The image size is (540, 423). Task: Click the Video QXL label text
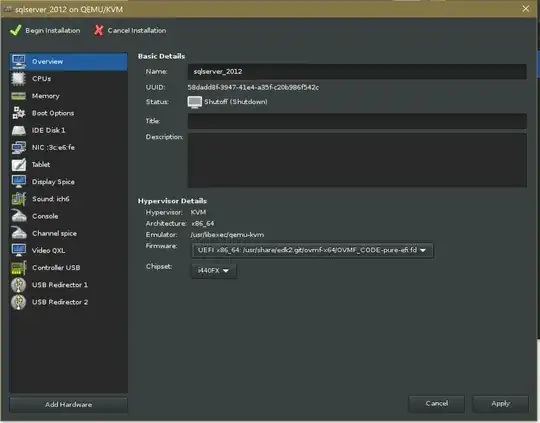(49, 250)
